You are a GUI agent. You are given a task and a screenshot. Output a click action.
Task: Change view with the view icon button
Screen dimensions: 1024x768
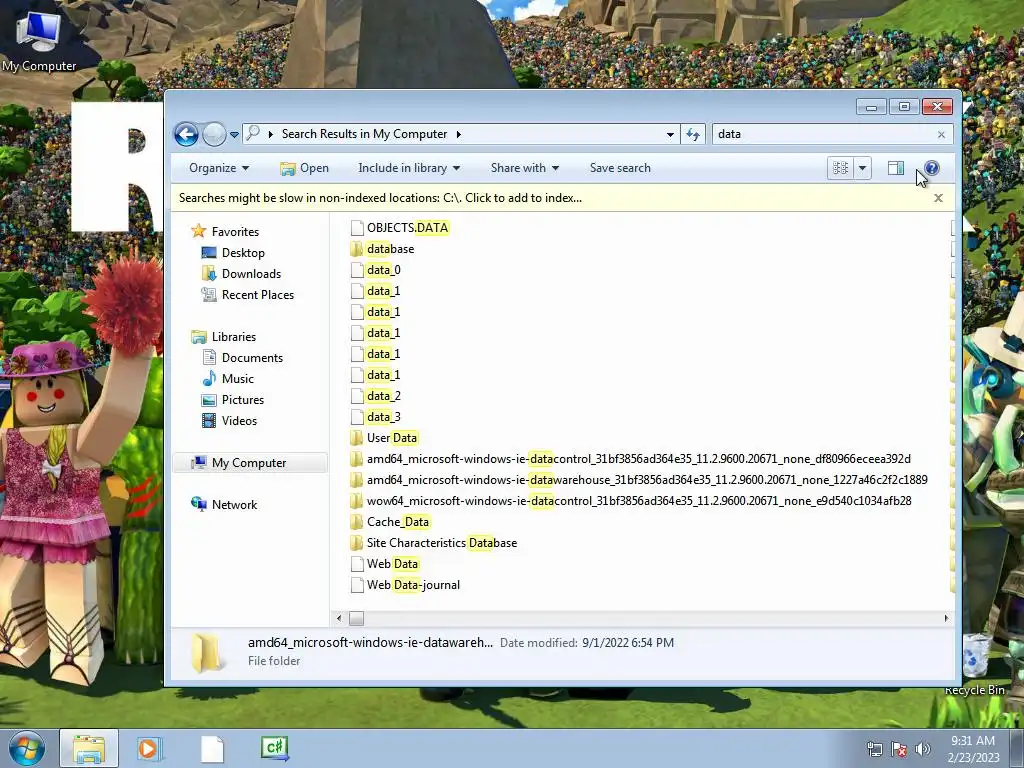(840, 168)
